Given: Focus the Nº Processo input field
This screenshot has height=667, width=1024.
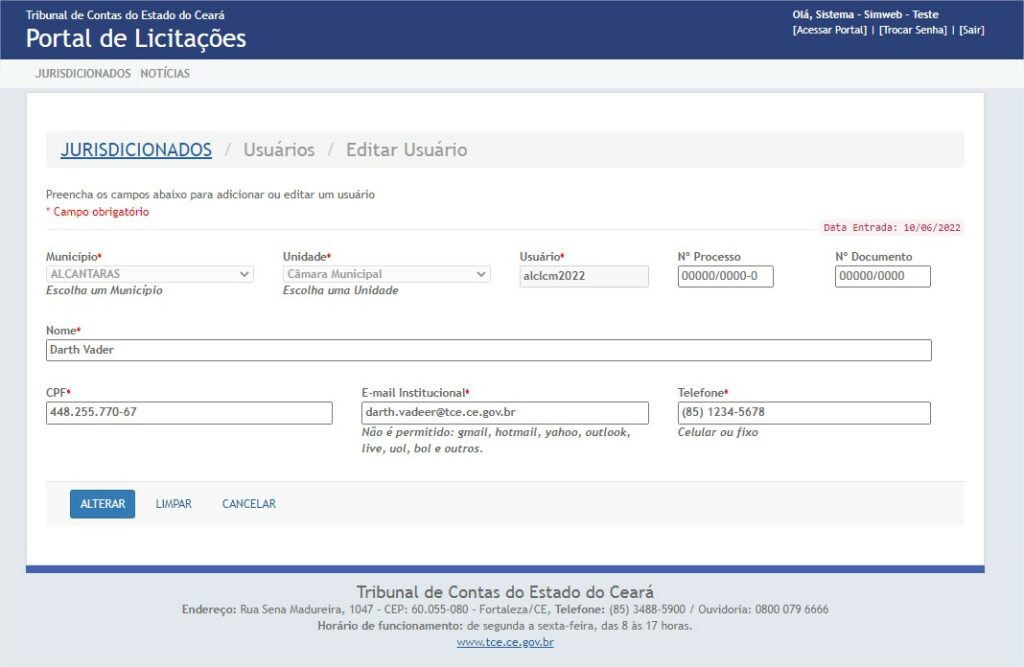Looking at the screenshot, I should (725, 276).
